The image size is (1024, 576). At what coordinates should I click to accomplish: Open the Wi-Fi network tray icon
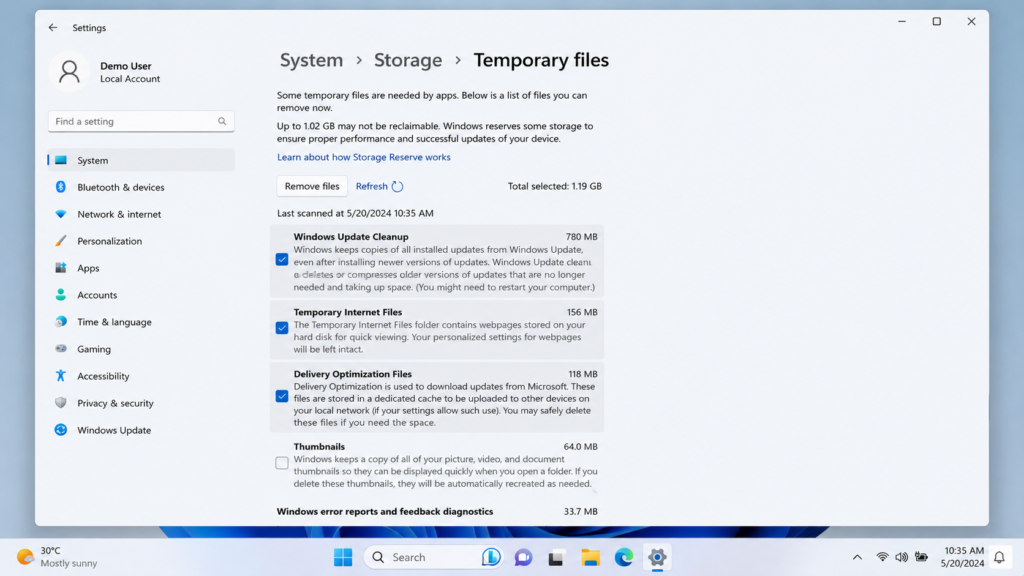(x=882, y=557)
